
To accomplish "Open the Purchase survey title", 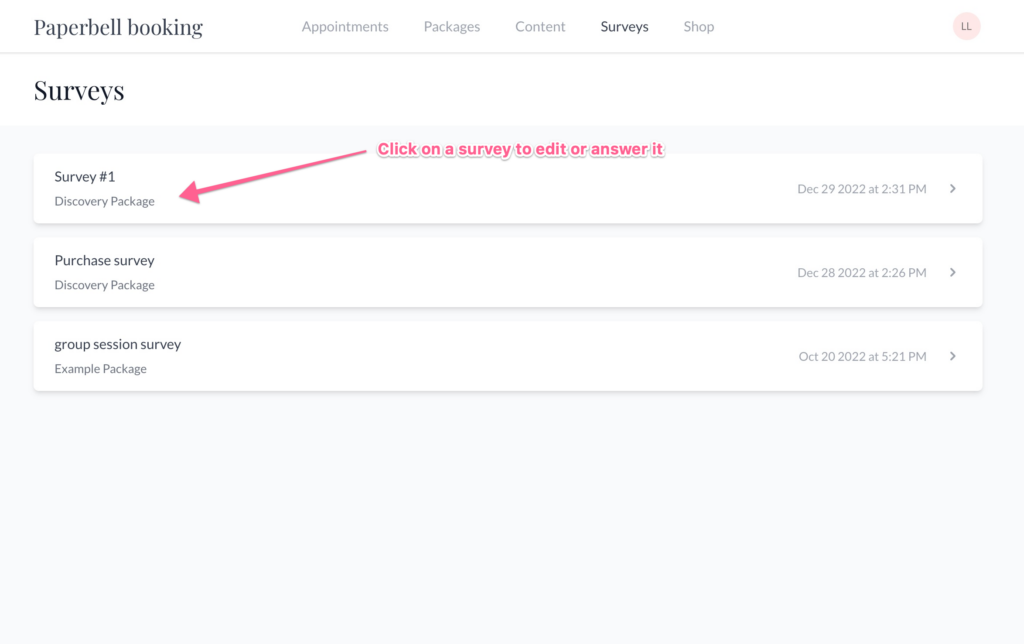I will tap(104, 261).
